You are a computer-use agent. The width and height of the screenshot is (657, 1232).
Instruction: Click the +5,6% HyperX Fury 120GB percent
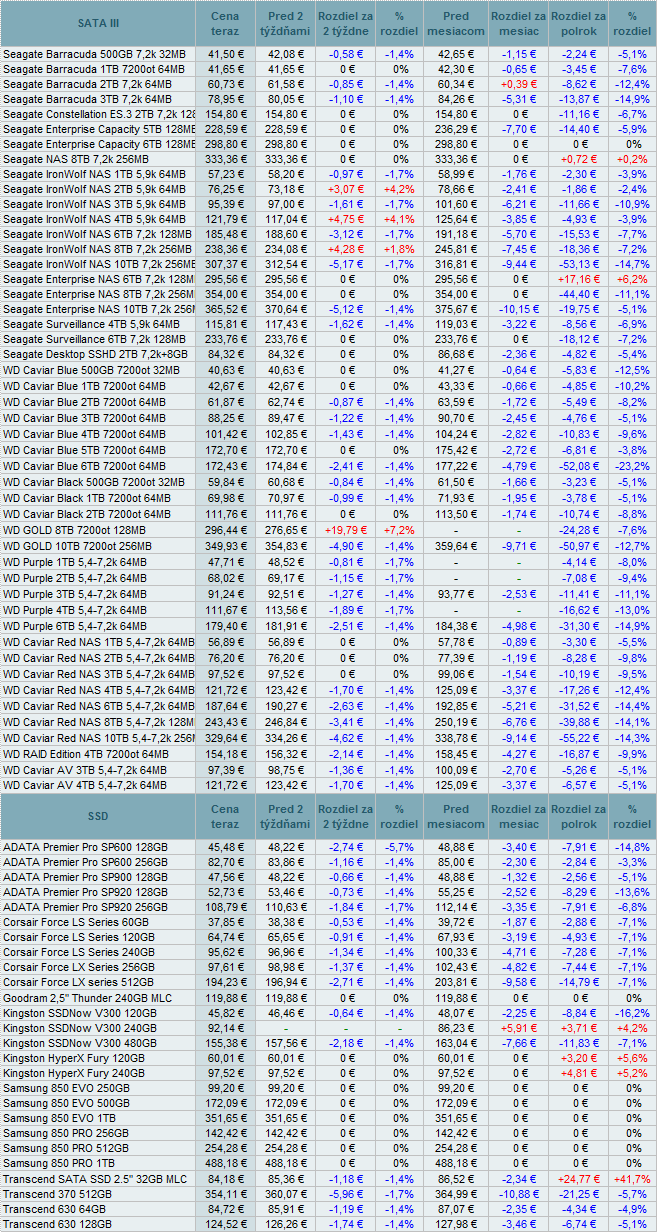(632, 1057)
